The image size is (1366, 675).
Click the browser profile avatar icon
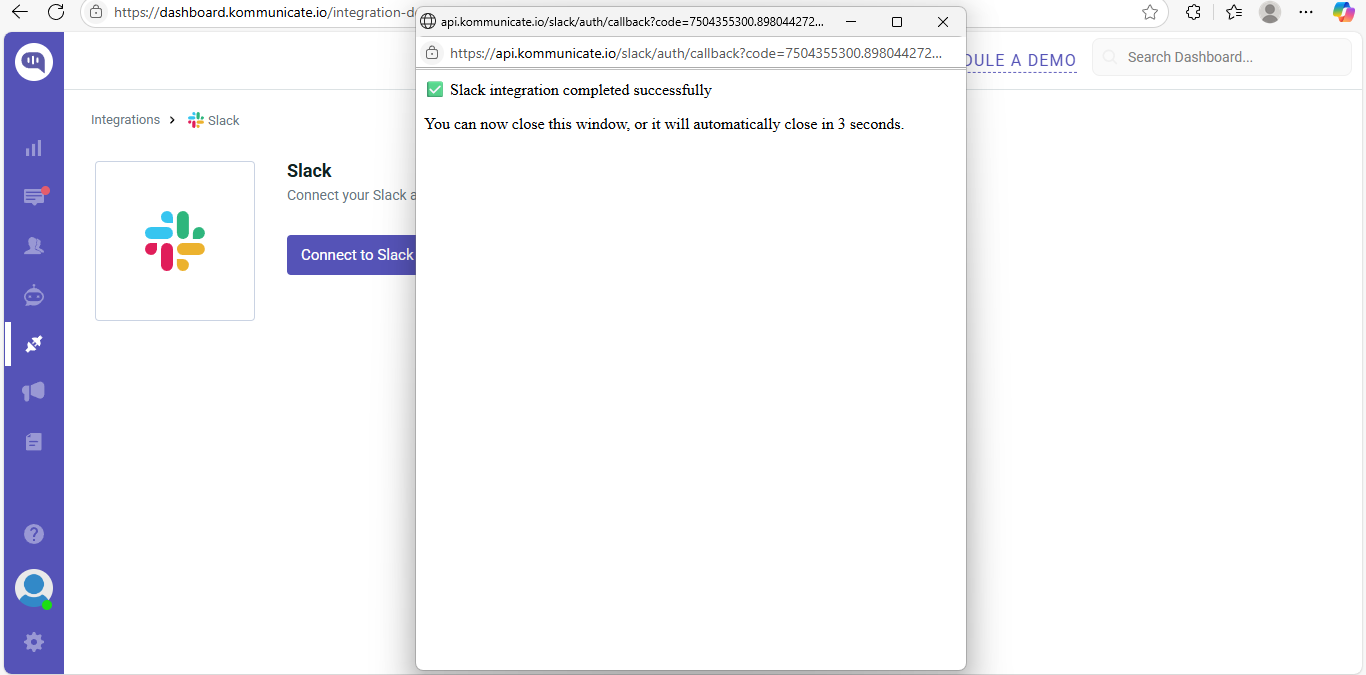tap(1270, 12)
